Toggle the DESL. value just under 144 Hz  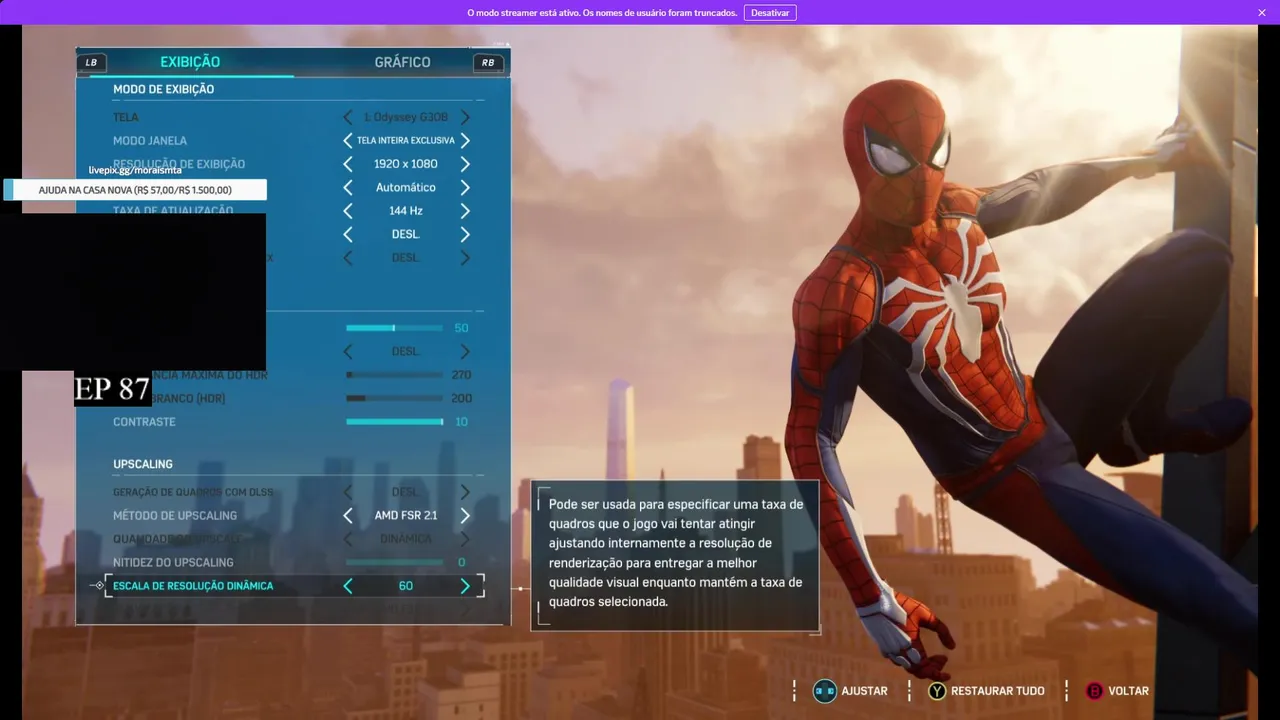[406, 234]
